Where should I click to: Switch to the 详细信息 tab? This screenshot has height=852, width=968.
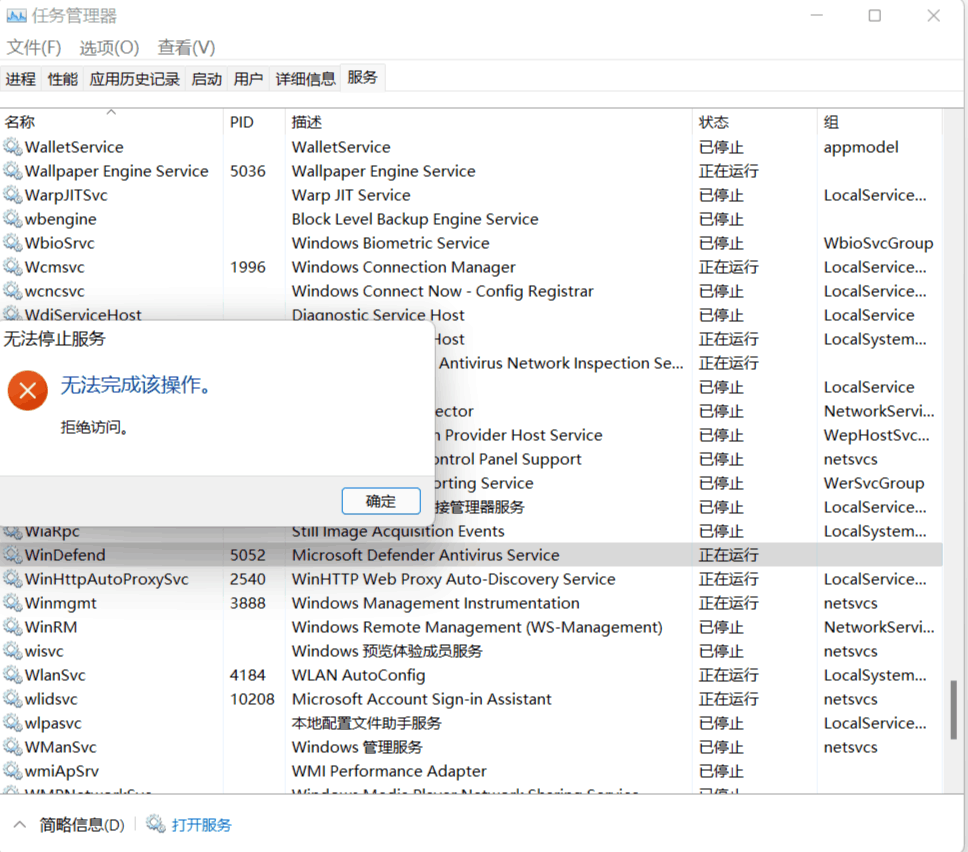(x=305, y=78)
